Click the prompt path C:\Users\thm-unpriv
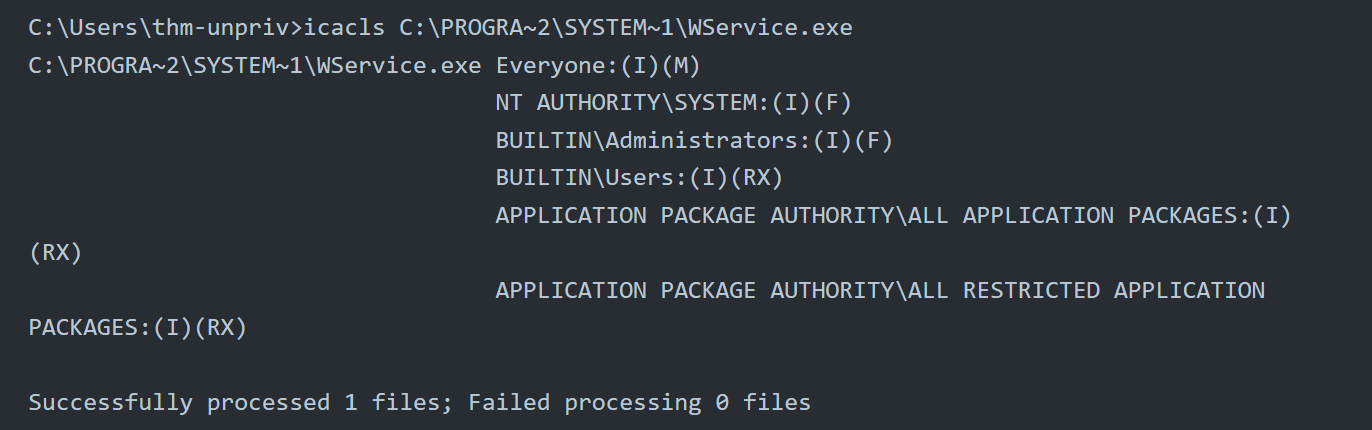Viewport: 1372px width, 430px height. tap(159, 28)
